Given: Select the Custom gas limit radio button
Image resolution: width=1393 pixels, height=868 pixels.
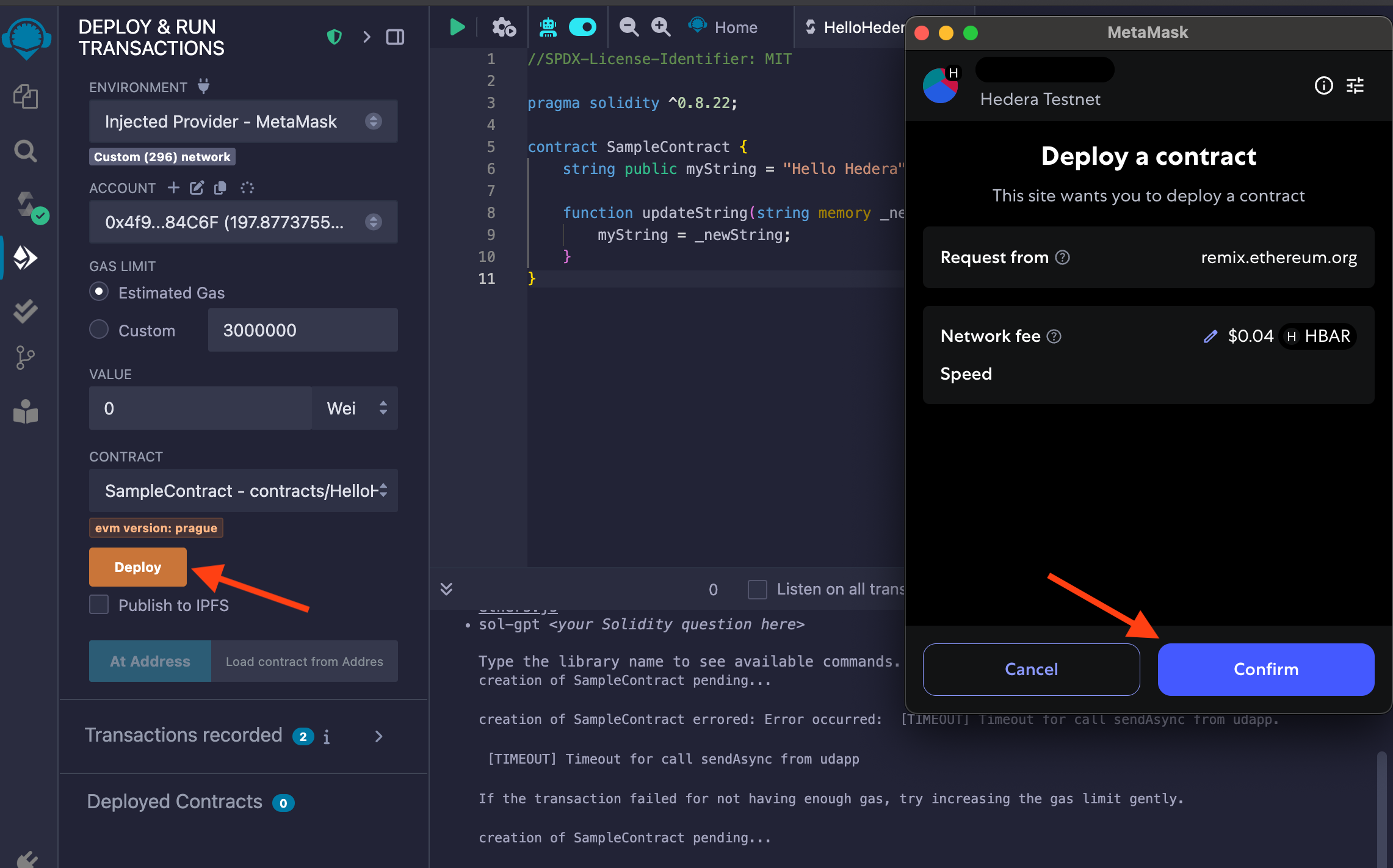Looking at the screenshot, I should (99, 330).
